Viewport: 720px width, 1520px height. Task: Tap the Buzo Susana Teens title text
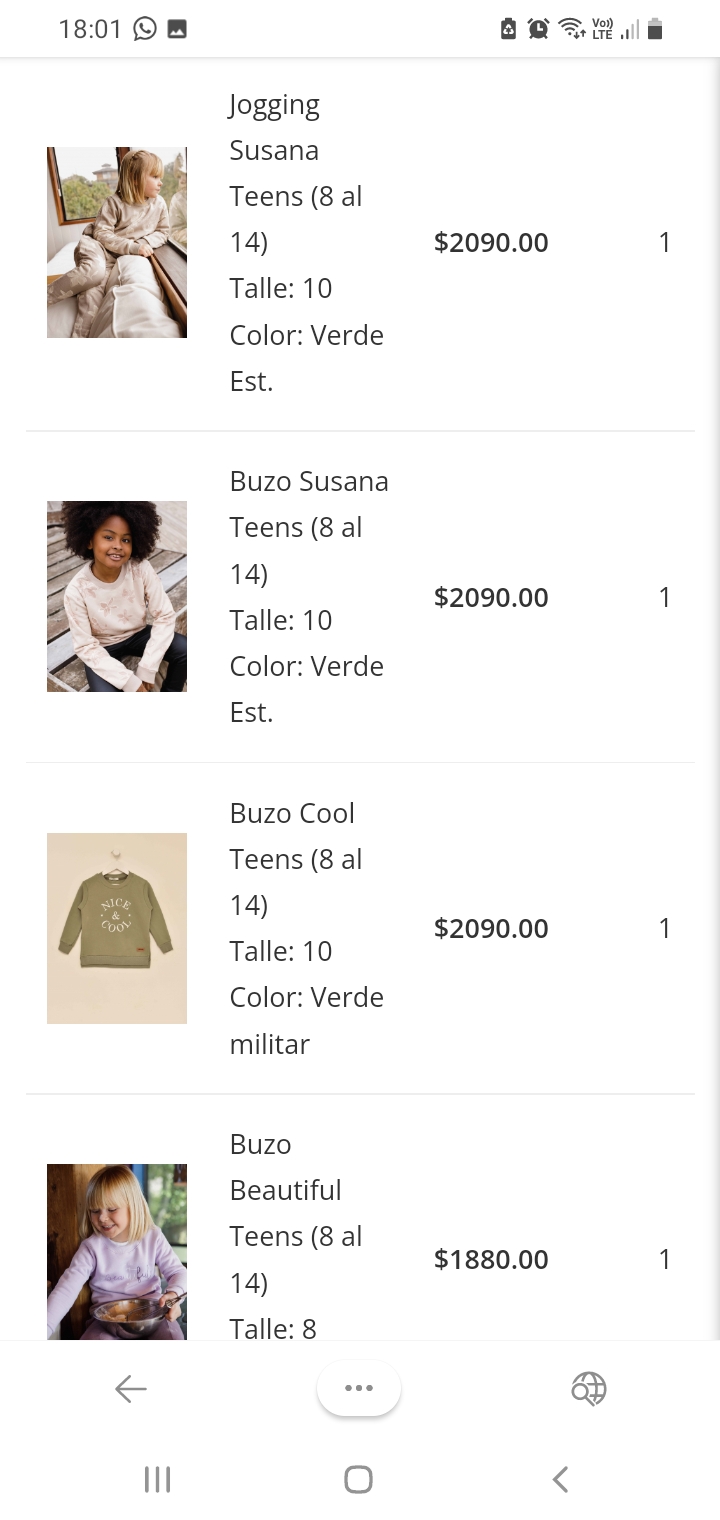click(x=308, y=527)
